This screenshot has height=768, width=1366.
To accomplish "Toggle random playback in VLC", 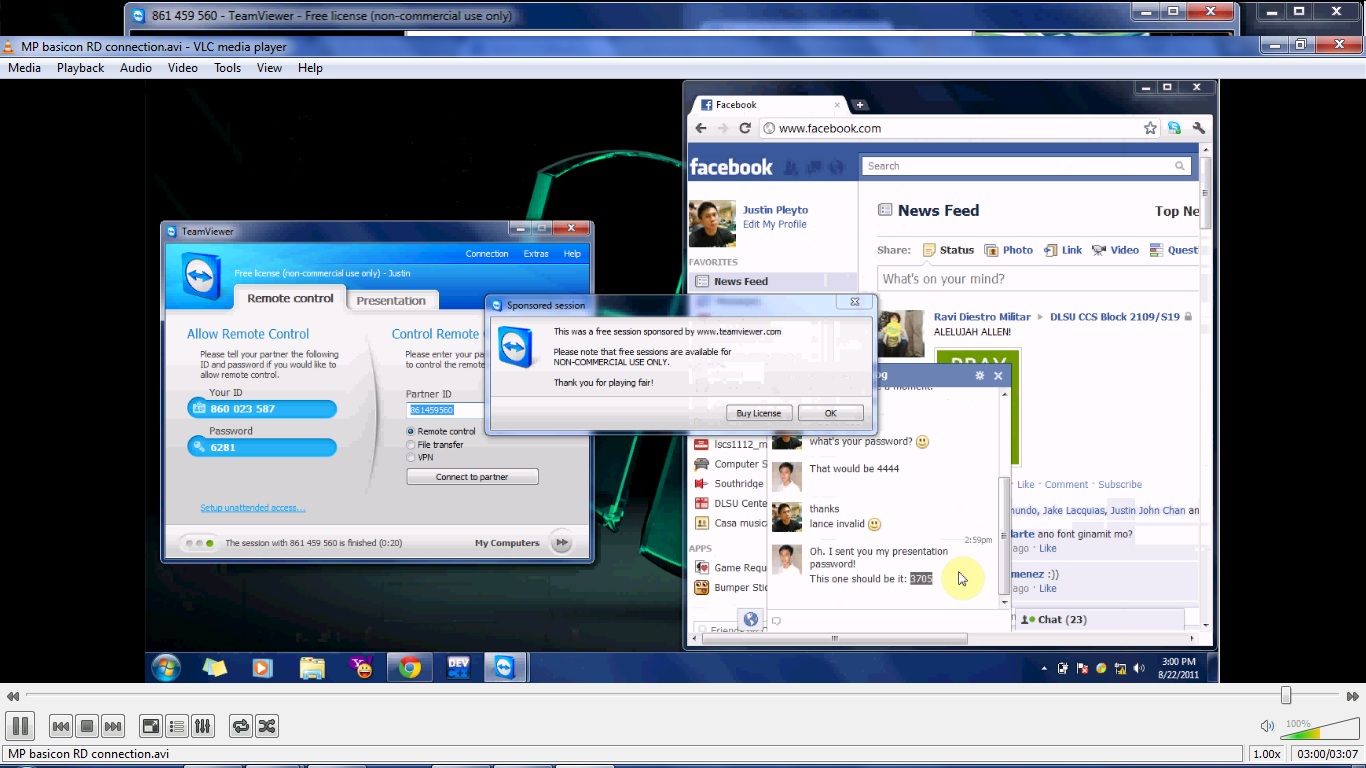I will click(x=266, y=726).
